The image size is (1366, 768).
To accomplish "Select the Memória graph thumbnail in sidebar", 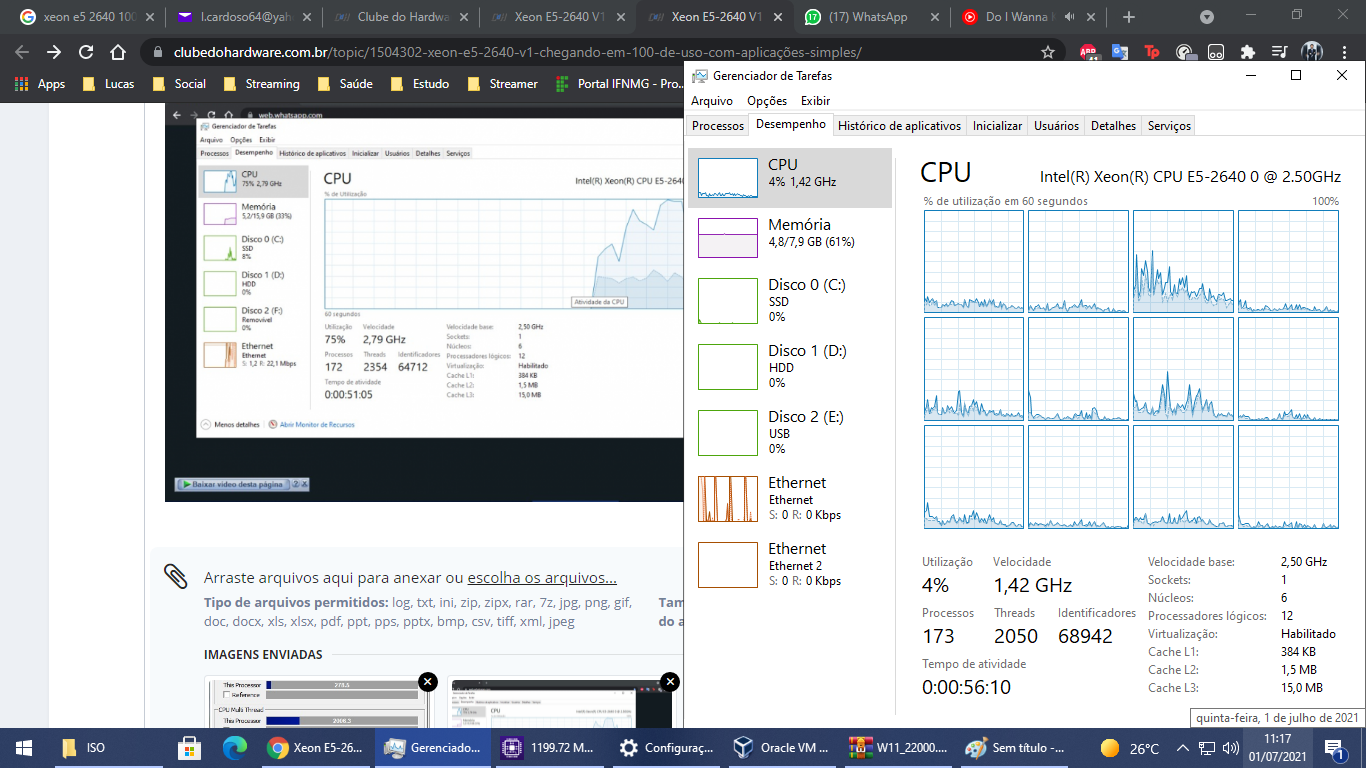I will (728, 238).
